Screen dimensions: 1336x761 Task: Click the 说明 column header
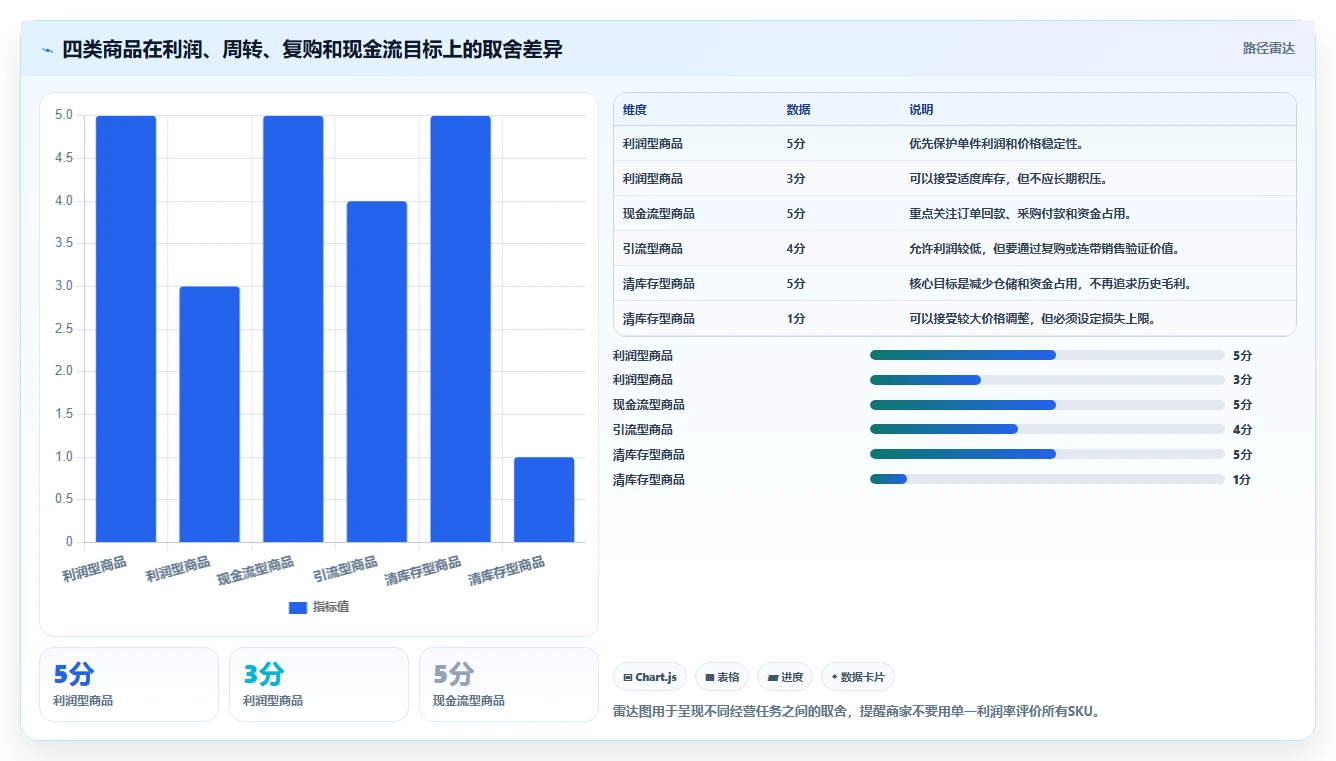click(921, 110)
